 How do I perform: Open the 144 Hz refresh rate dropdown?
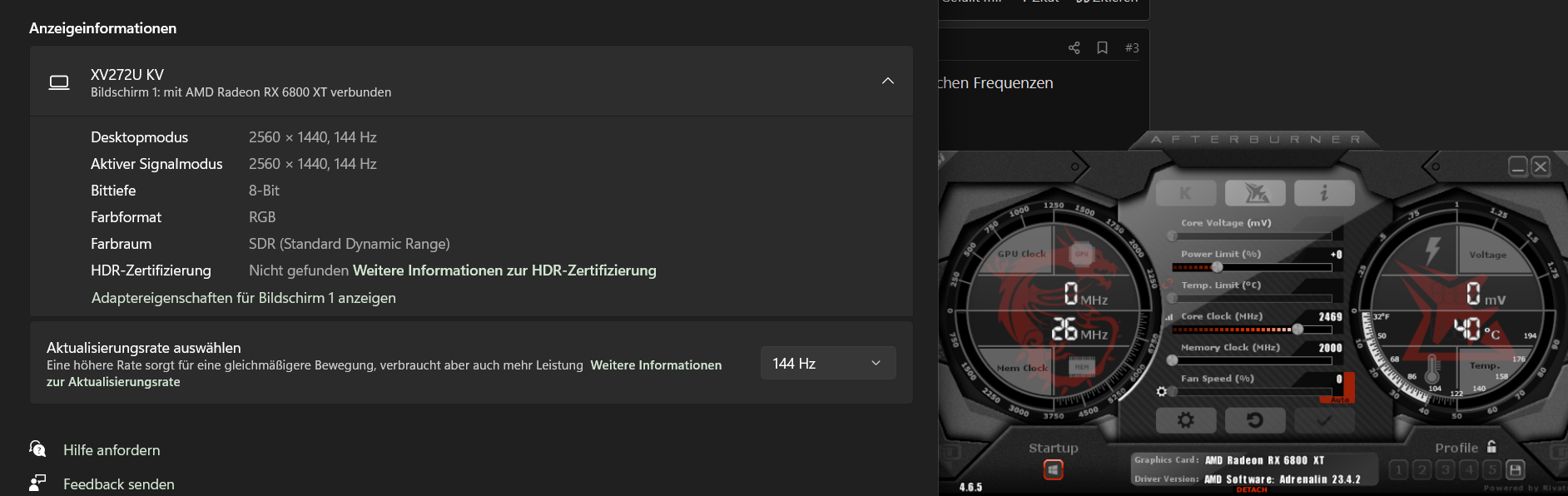(828, 363)
